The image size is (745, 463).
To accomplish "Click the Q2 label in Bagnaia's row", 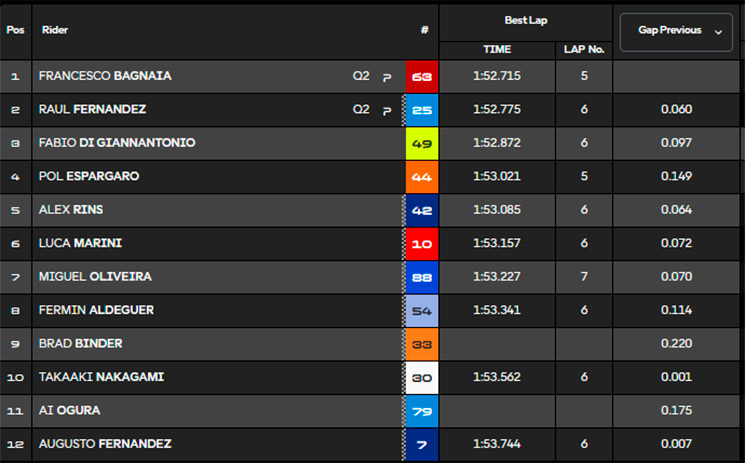I will (361, 76).
